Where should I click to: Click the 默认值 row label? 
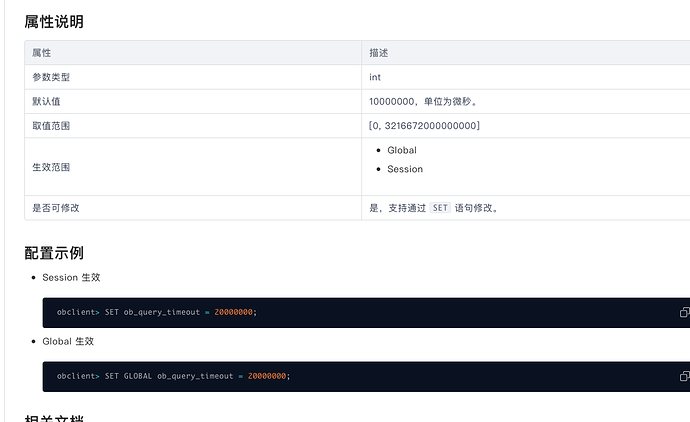[46, 101]
